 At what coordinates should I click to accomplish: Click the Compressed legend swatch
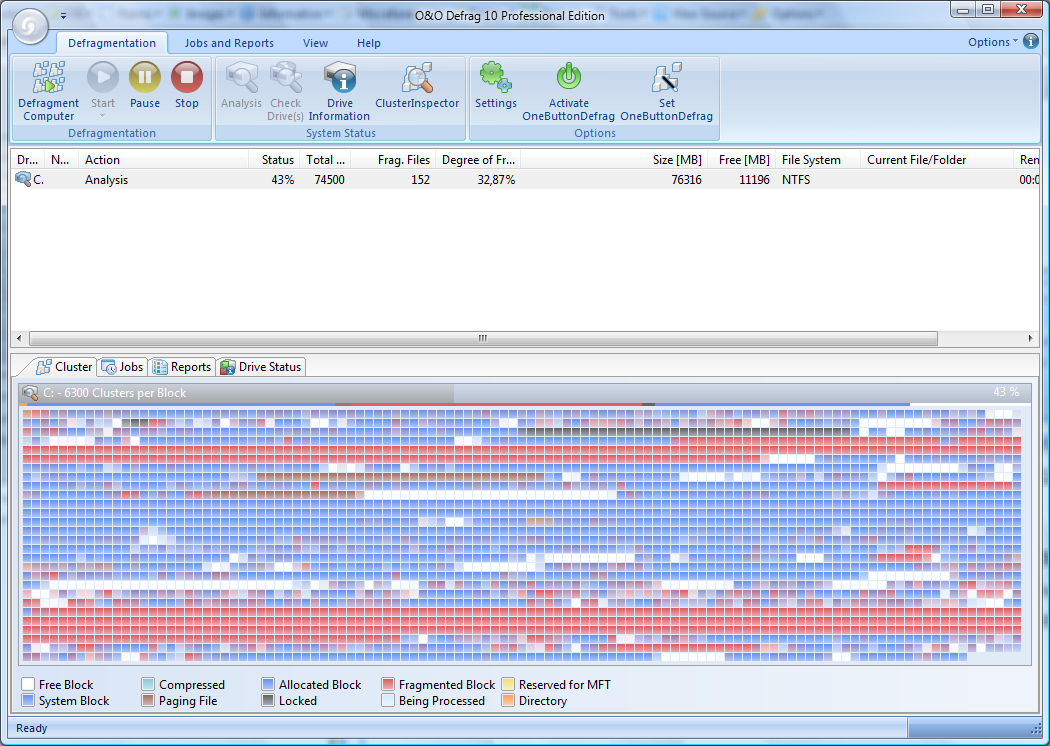point(148,684)
